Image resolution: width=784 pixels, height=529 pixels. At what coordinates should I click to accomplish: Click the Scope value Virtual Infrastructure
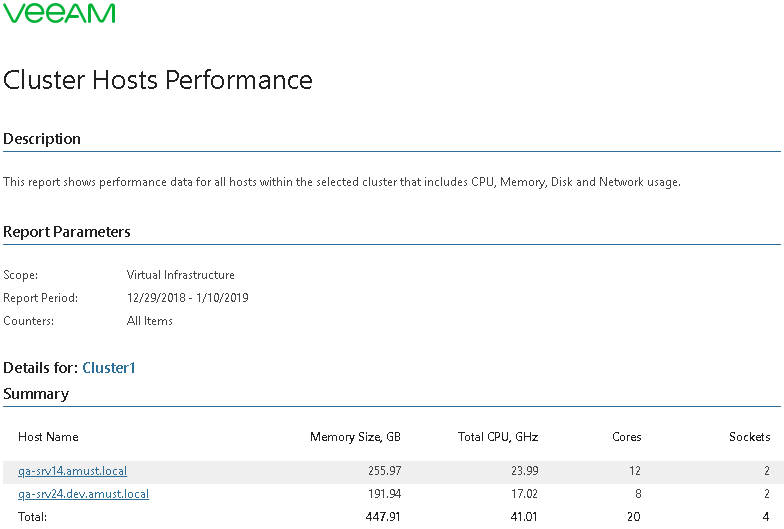tap(180, 275)
